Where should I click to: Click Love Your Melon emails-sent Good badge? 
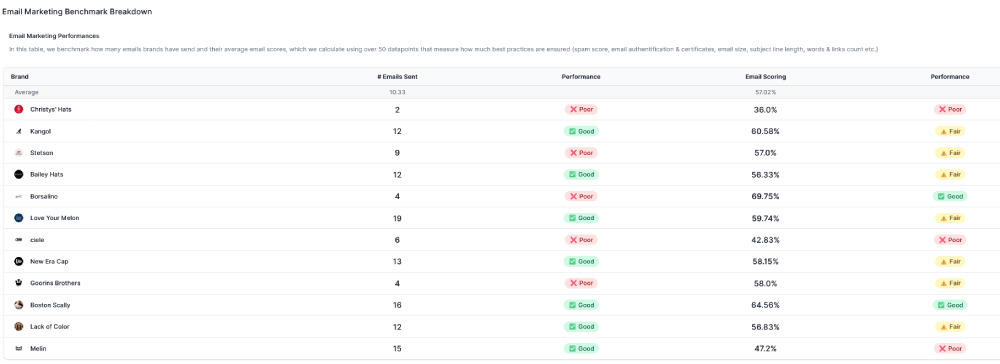pos(581,218)
